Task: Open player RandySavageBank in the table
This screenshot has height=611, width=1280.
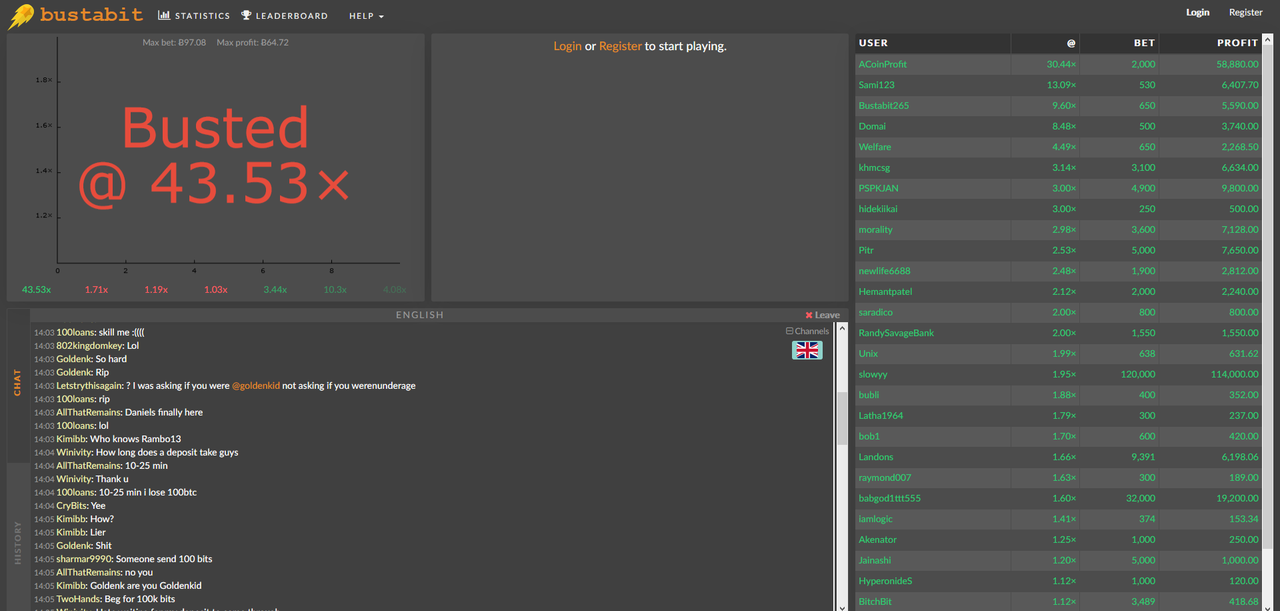Action: tap(896, 333)
